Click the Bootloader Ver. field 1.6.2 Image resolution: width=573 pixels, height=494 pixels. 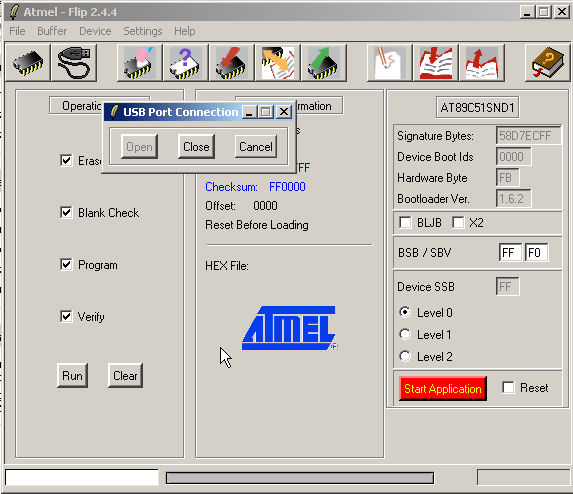(x=513, y=199)
